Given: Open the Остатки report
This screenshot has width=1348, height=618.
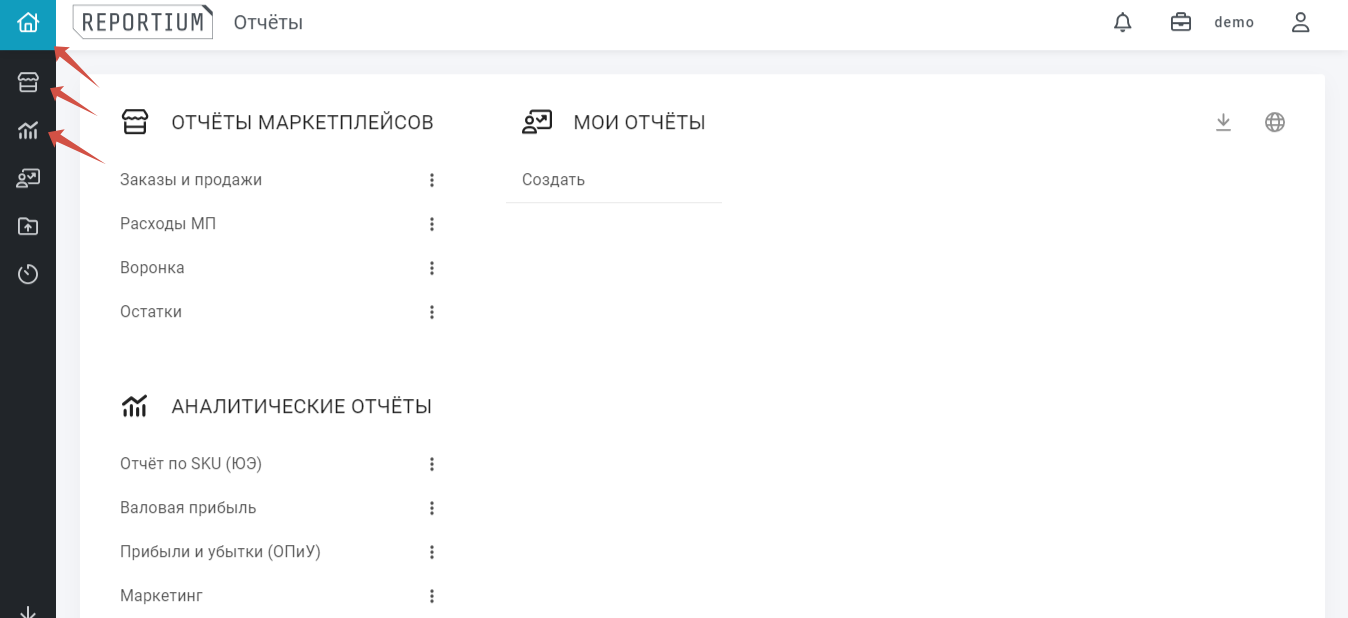Looking at the screenshot, I should (151, 312).
